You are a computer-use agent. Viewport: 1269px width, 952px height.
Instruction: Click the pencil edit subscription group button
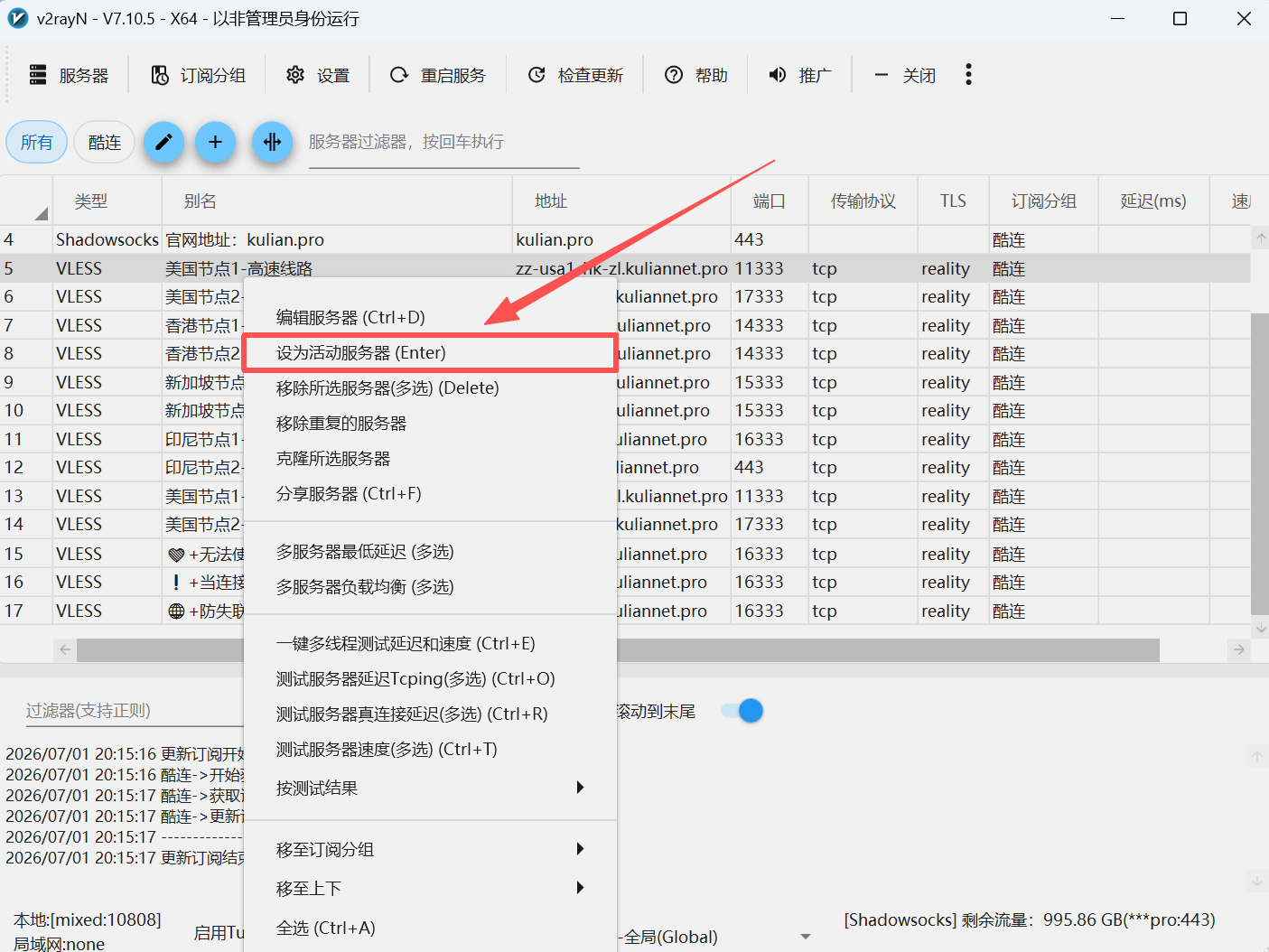(163, 143)
